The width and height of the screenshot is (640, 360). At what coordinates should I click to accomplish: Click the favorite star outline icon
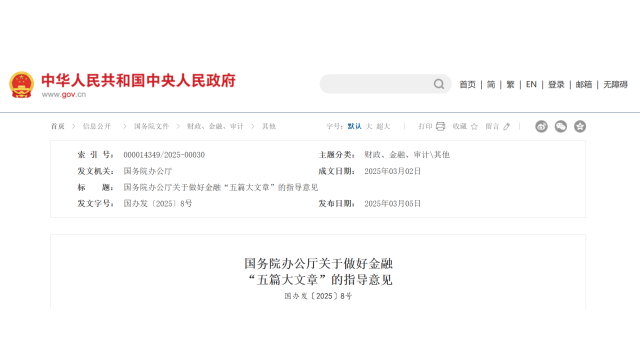[x=474, y=127]
